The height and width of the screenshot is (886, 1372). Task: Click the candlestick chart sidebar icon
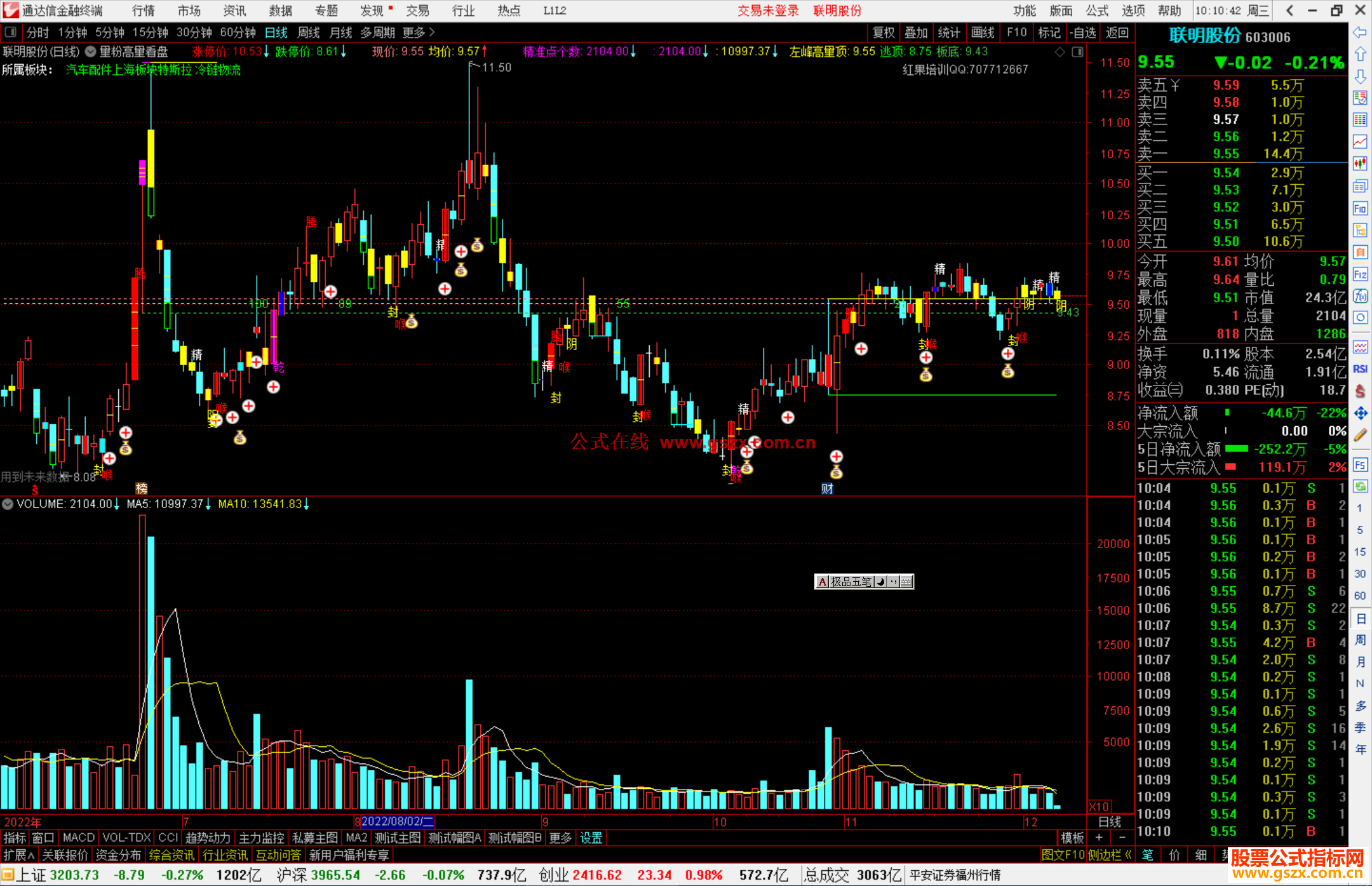coord(1360,164)
